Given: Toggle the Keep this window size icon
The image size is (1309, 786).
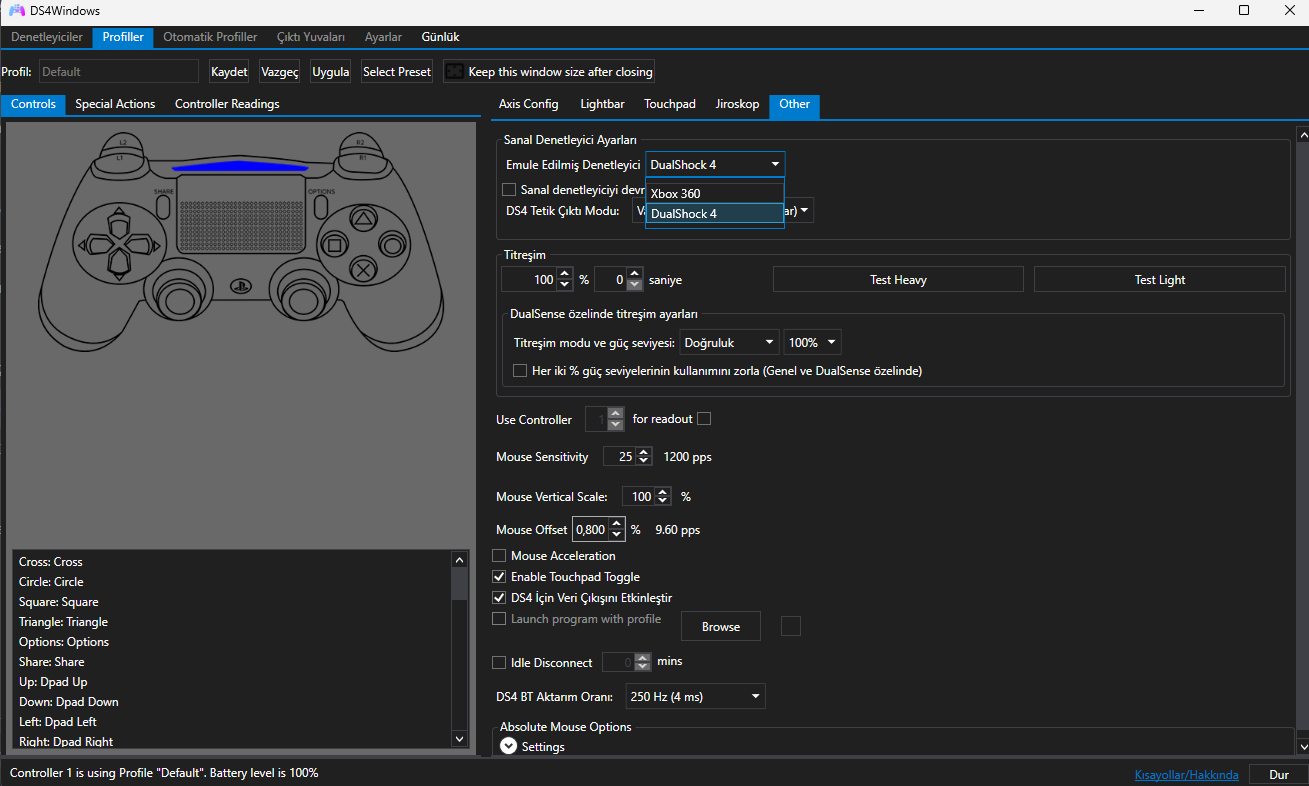Looking at the screenshot, I should (x=455, y=72).
